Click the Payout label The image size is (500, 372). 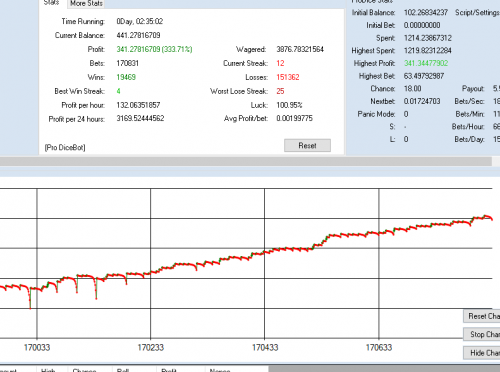pyautogui.click(x=473, y=89)
